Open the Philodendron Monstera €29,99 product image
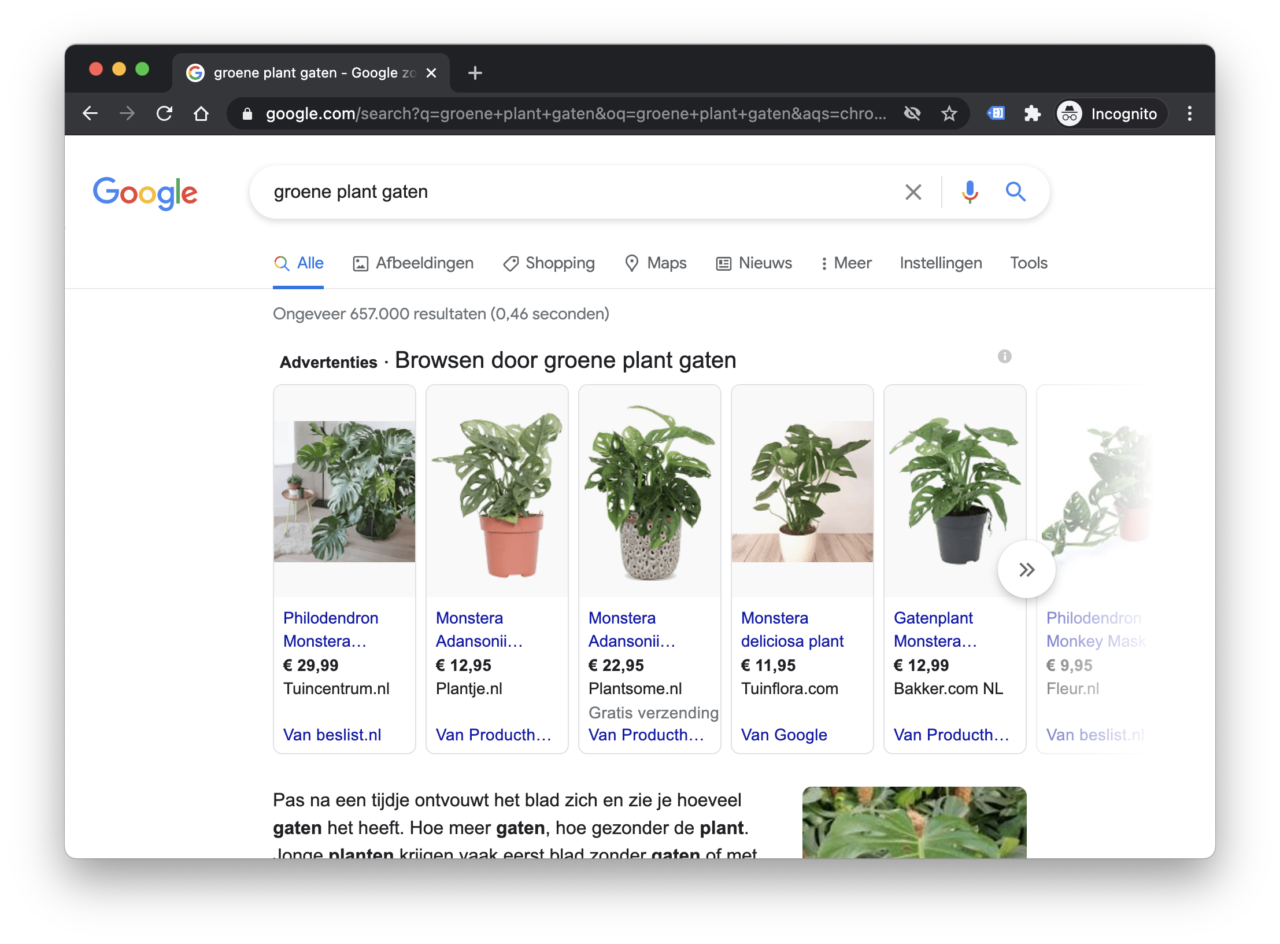Screen dimensions: 1280x944 click(x=344, y=491)
